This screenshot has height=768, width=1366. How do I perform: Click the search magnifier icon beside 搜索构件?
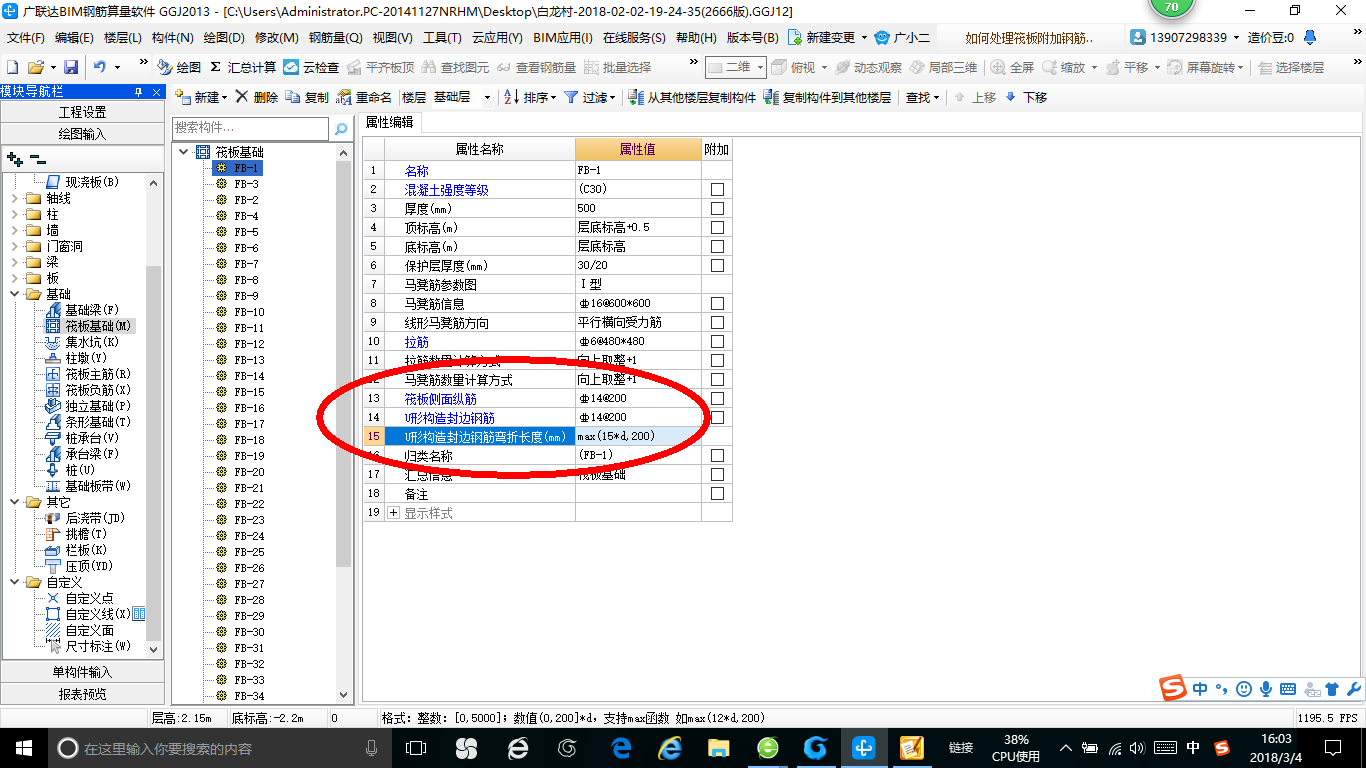(x=341, y=129)
